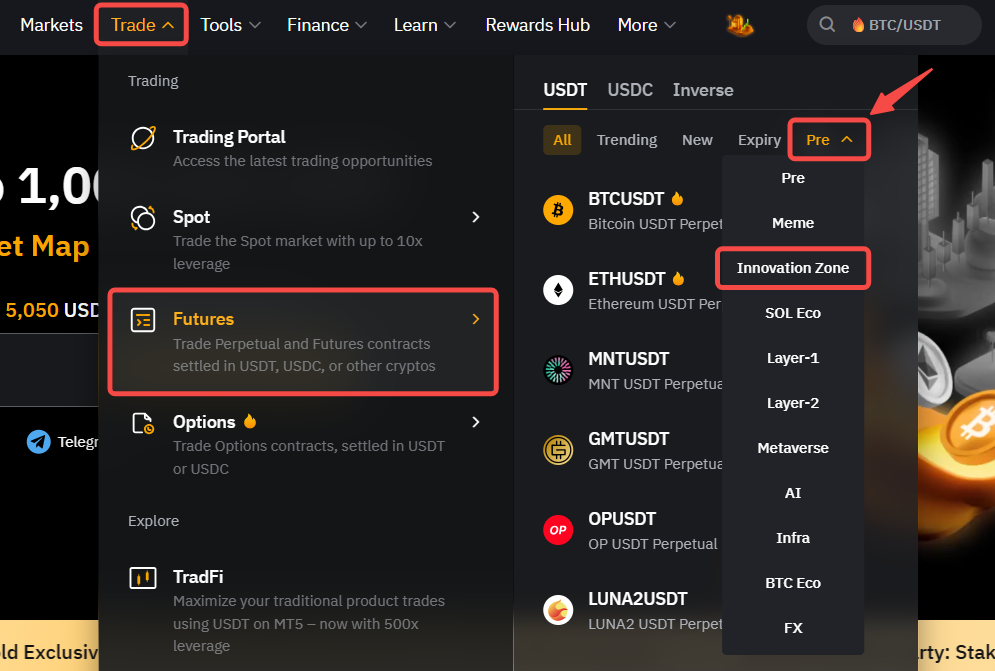
Task: Open the Rewards Hub link
Action: point(538,25)
